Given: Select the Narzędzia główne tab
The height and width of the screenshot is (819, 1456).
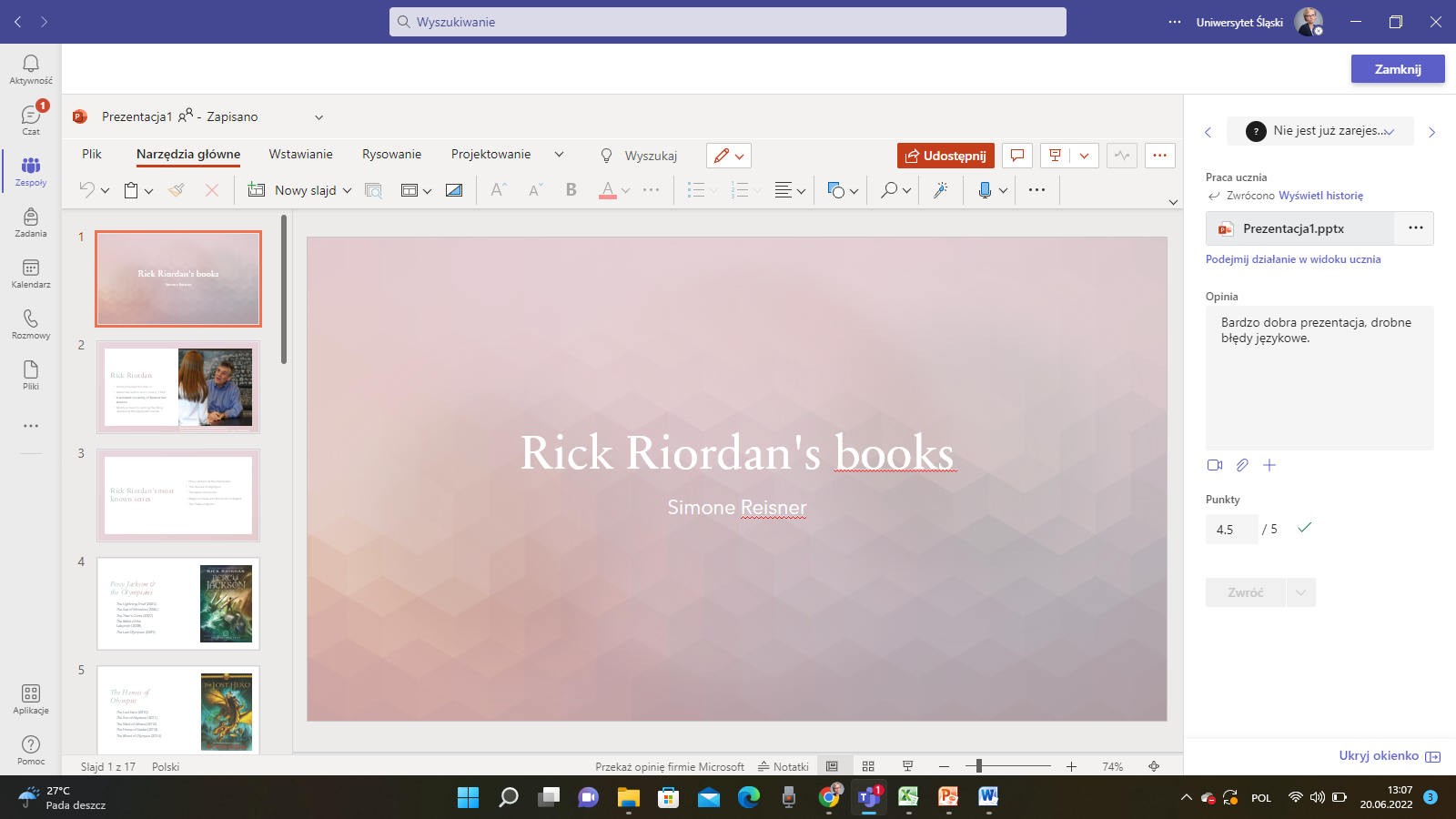Looking at the screenshot, I should [188, 154].
